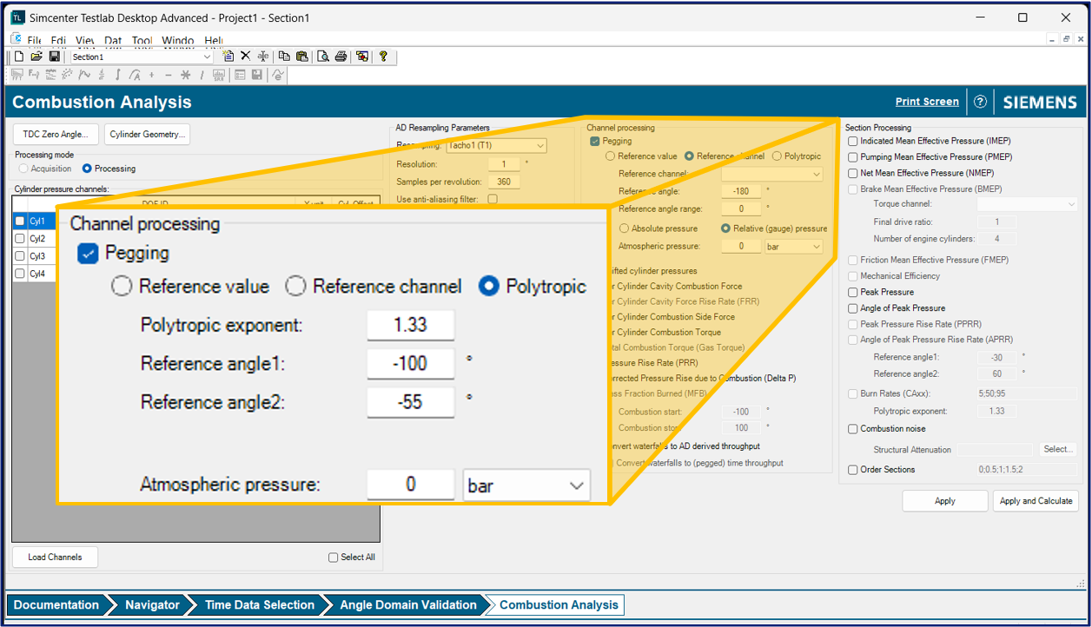Screen dimensions: 1091x627
Task: Select the Combustion Analysis workflow tab
Action: point(559,605)
